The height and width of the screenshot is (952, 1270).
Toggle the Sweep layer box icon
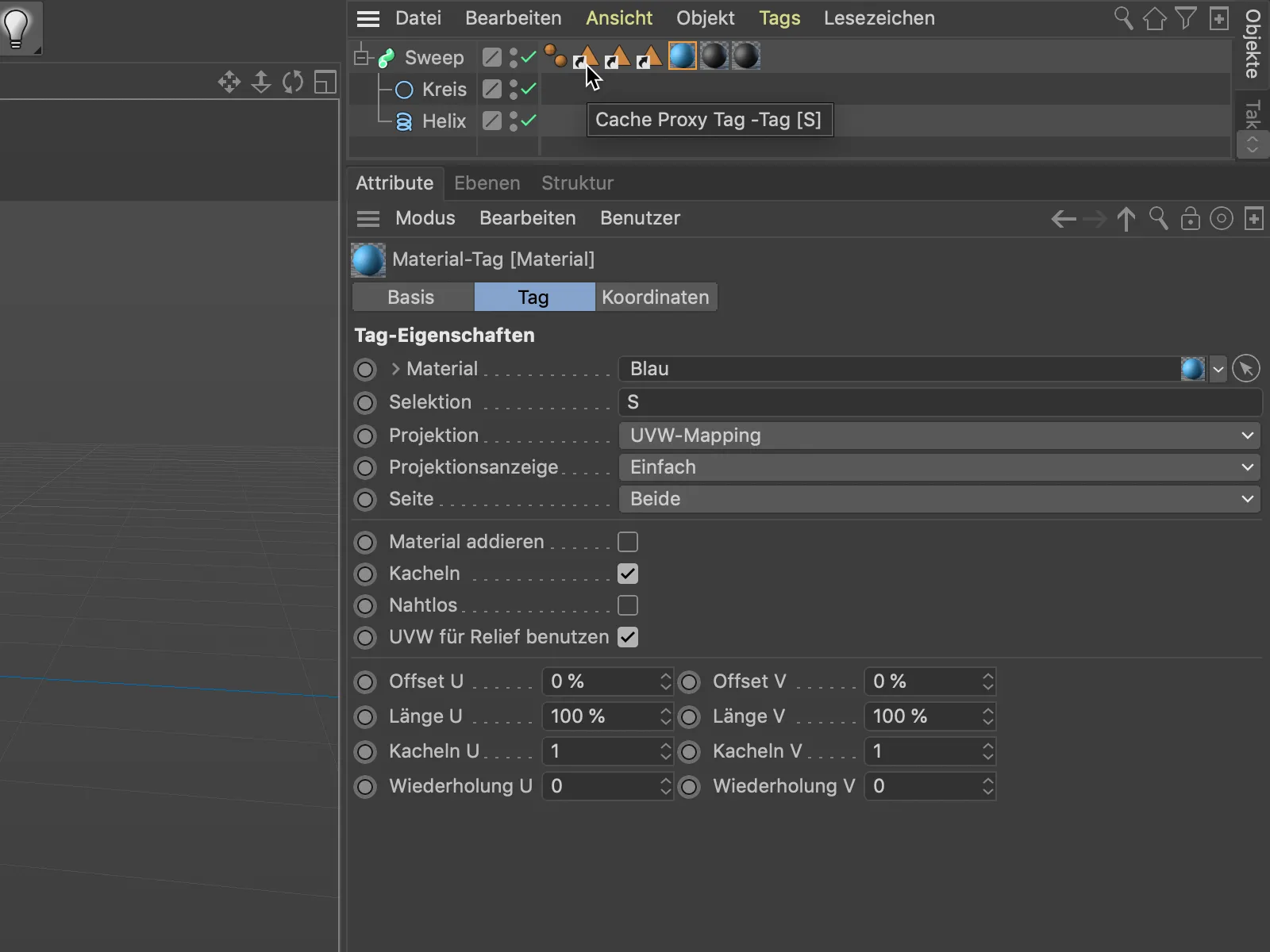pos(492,57)
